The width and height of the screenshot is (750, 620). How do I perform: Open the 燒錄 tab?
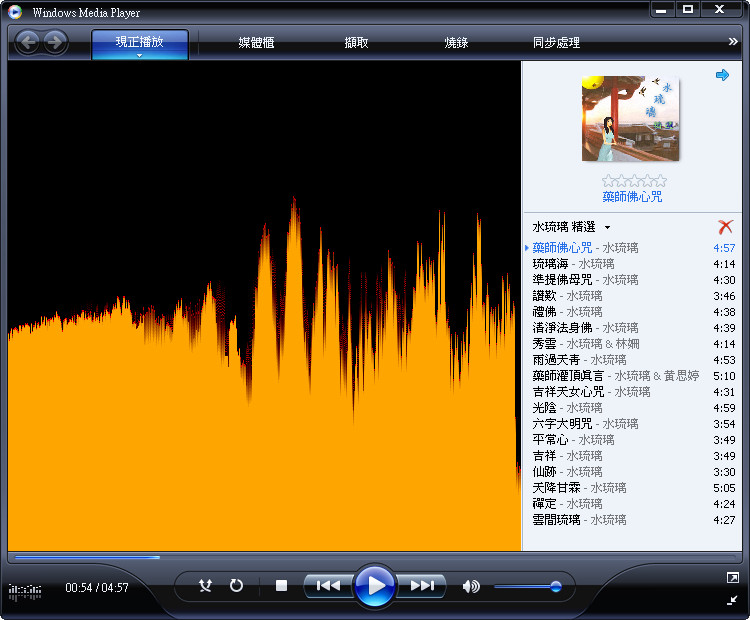coord(456,43)
